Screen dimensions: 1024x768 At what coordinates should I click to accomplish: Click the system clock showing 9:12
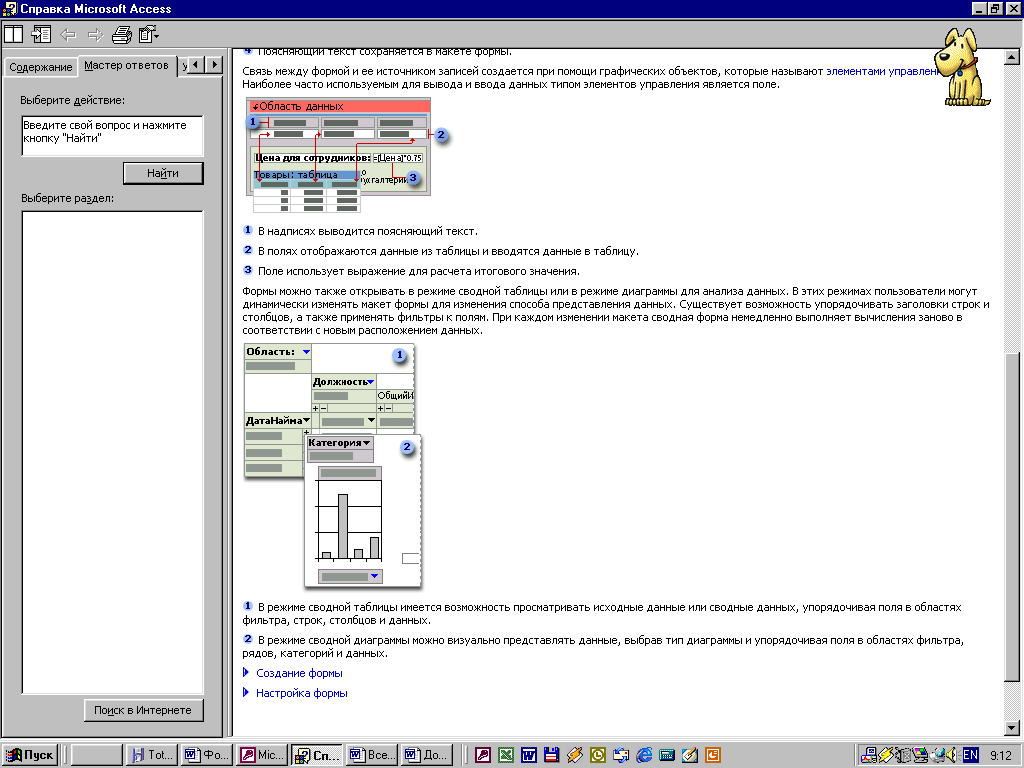pos(1000,756)
